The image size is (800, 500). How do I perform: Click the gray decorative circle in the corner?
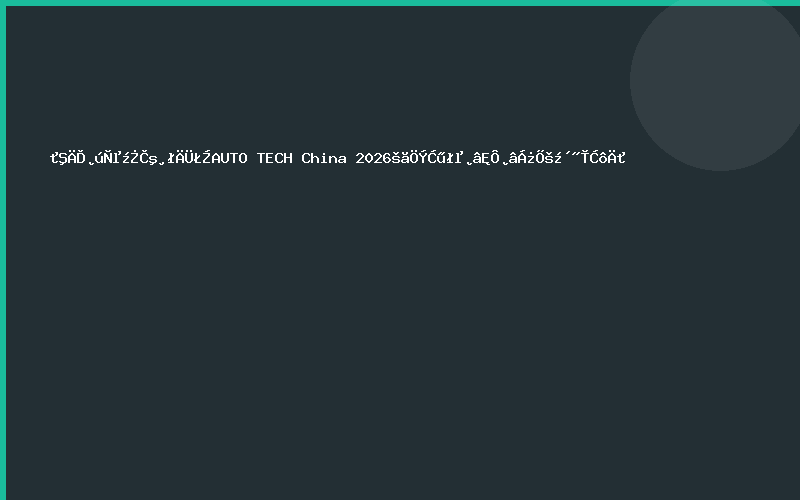click(715, 80)
